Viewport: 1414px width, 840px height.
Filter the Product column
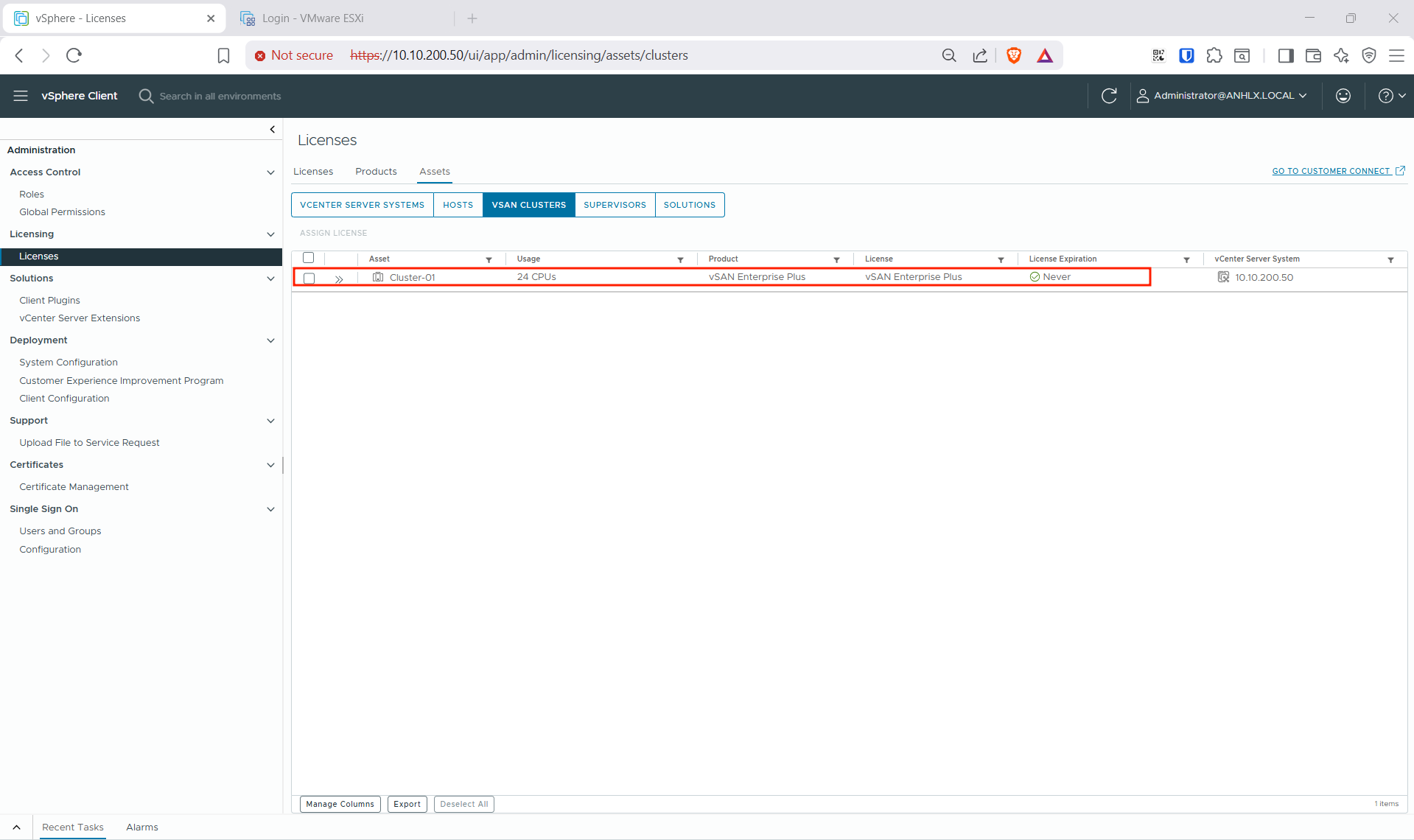click(x=836, y=259)
